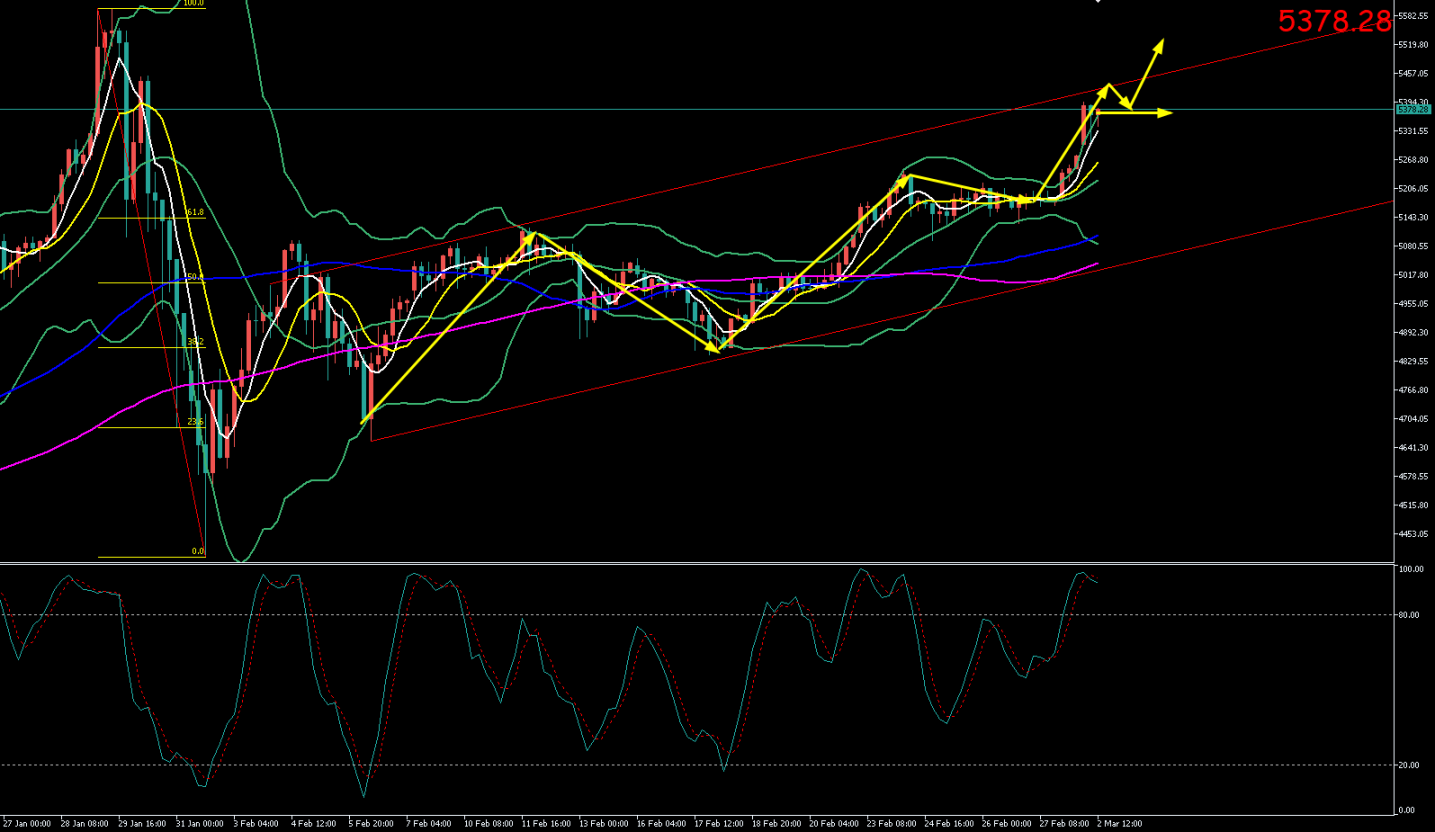This screenshot has height=832, width=1435.
Task: Select the 100.0 Fibonacci level label at top
Action: pos(193,3)
